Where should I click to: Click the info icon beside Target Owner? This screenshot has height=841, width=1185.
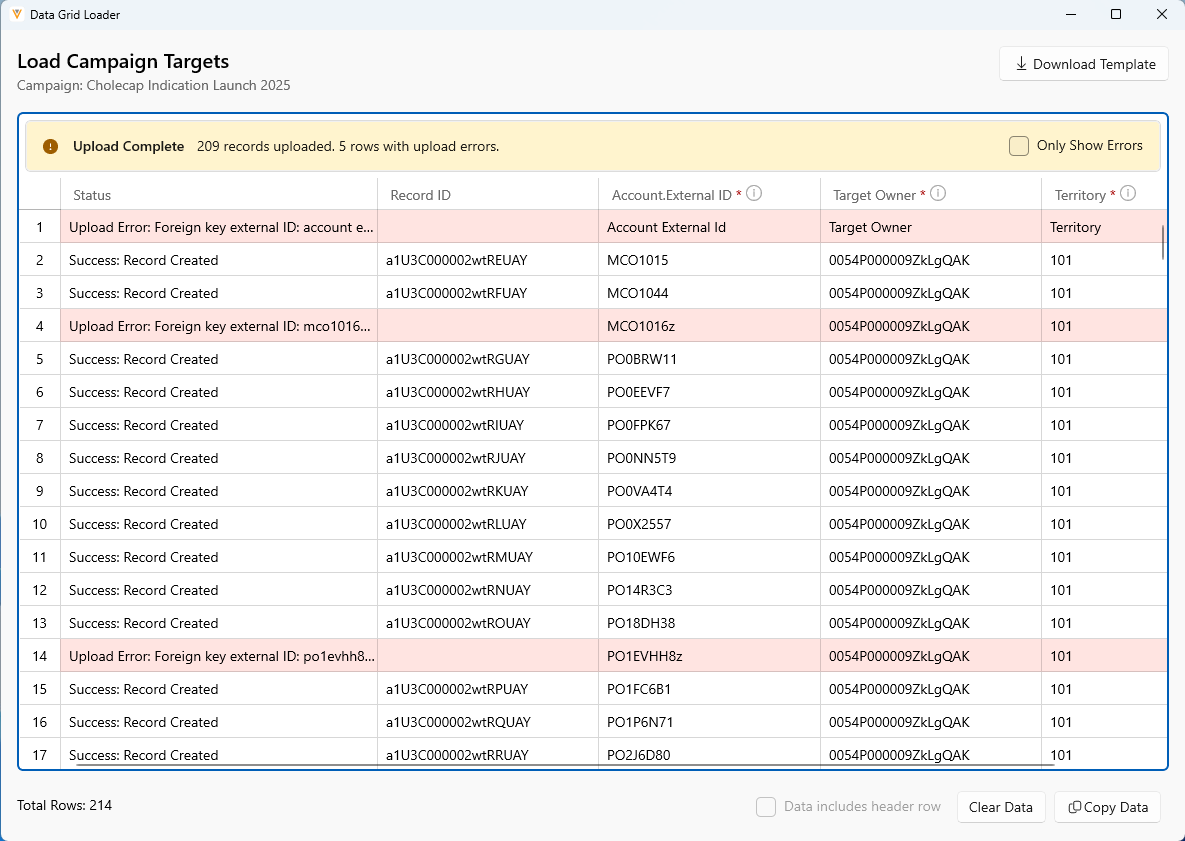tap(938, 194)
